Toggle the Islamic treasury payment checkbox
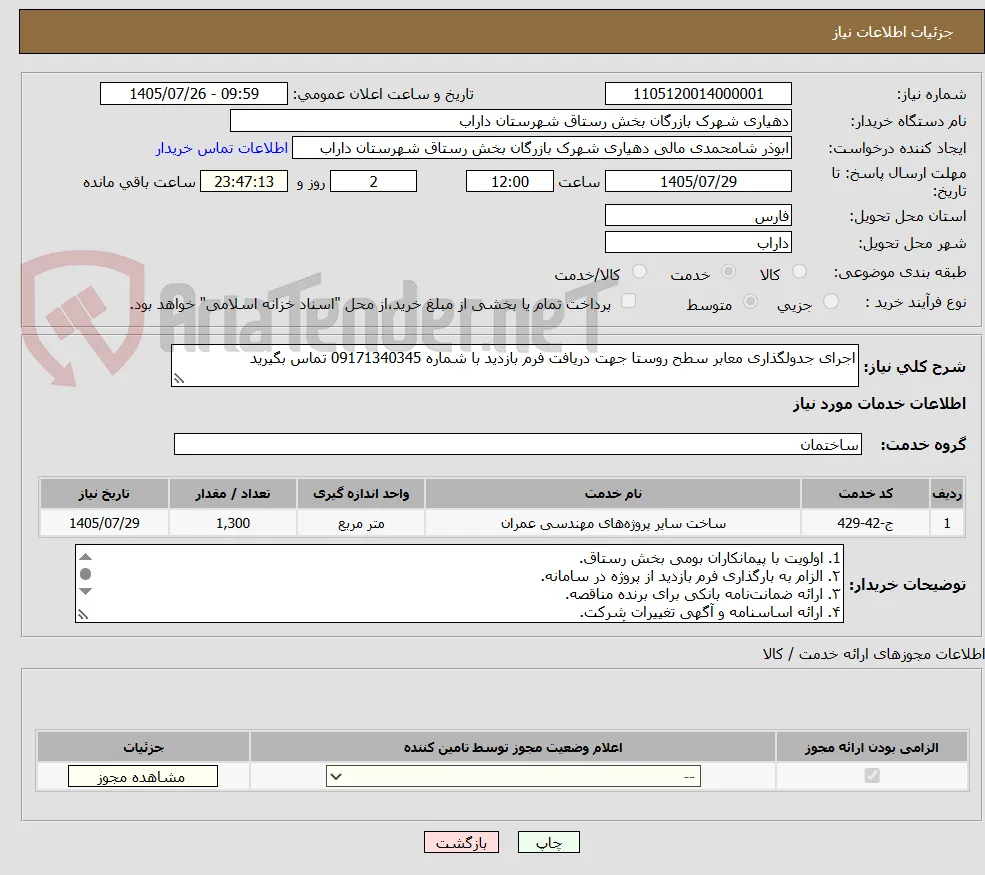Viewport: 985px width, 875px height. tap(628, 302)
